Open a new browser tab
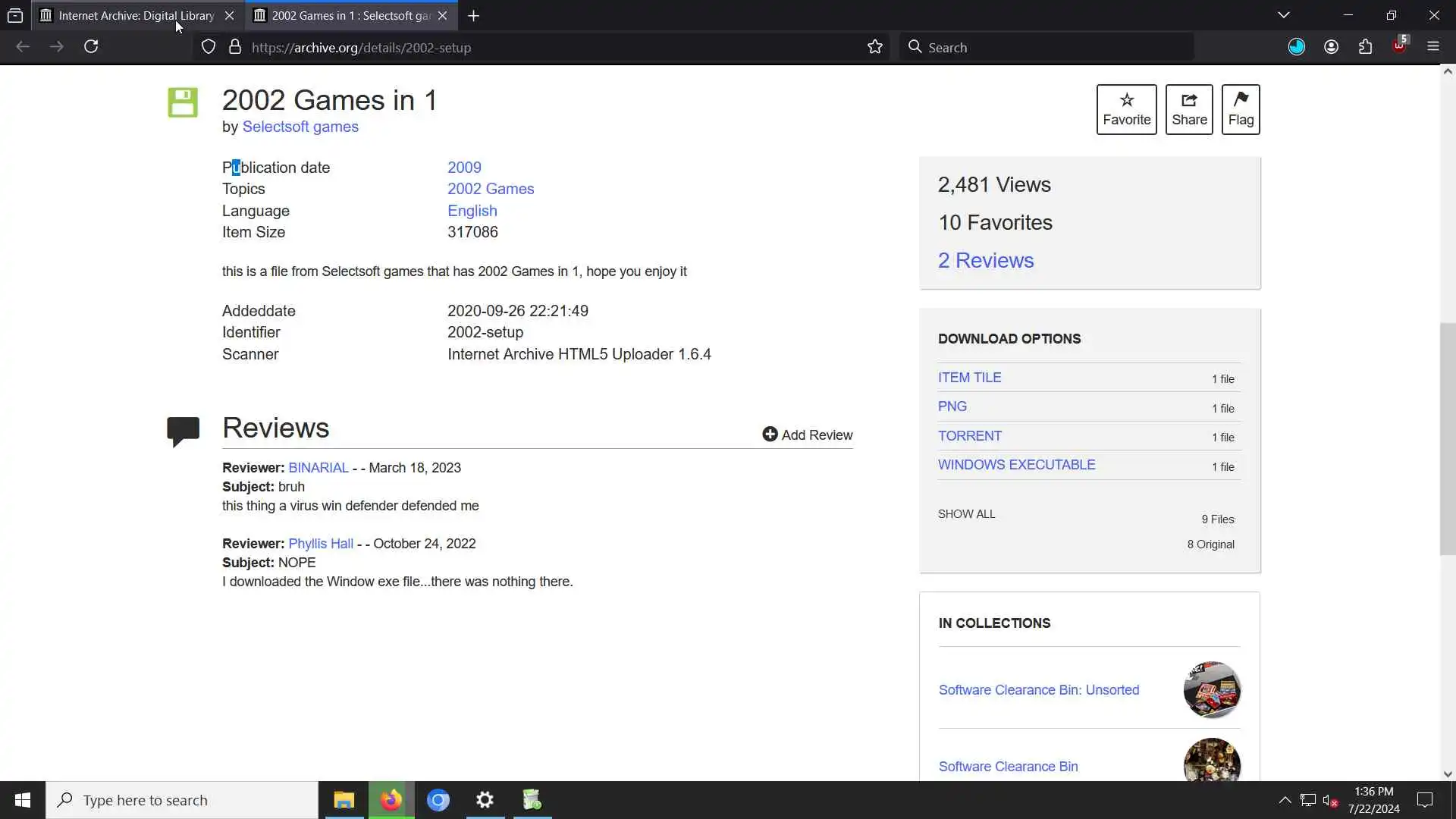The width and height of the screenshot is (1456, 819). [x=473, y=15]
